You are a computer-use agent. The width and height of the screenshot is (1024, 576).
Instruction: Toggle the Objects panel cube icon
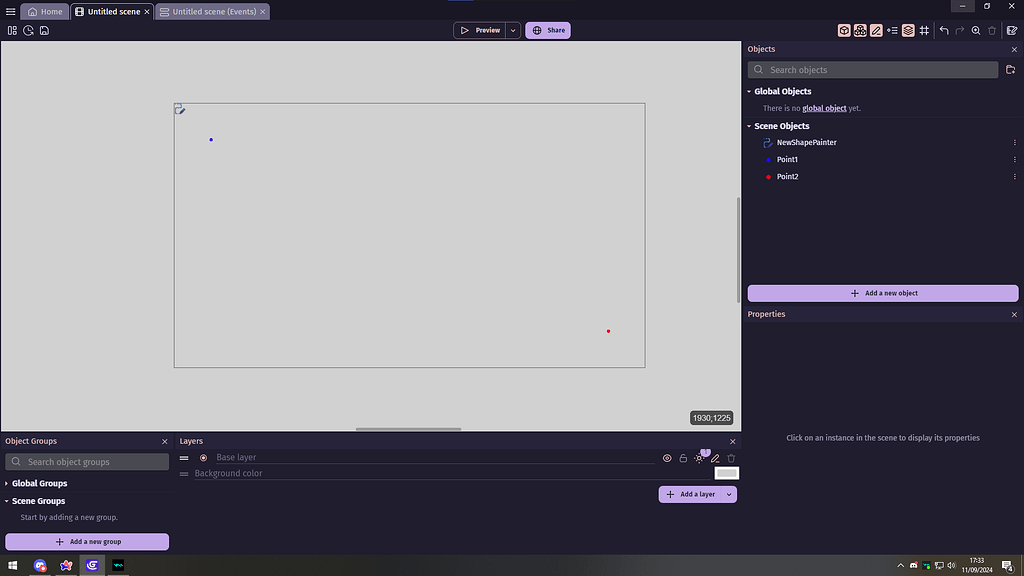tap(844, 31)
